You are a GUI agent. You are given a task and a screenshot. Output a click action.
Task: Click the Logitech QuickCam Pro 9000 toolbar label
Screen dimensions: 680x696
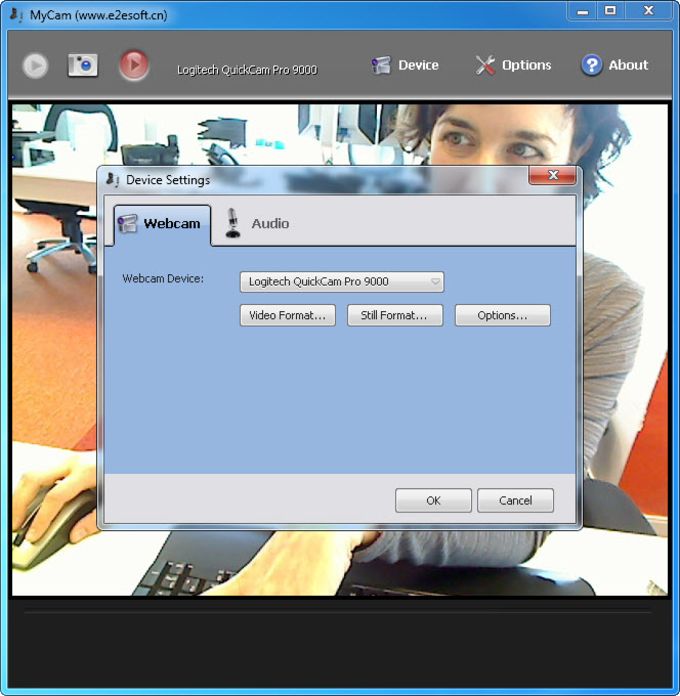click(x=247, y=70)
